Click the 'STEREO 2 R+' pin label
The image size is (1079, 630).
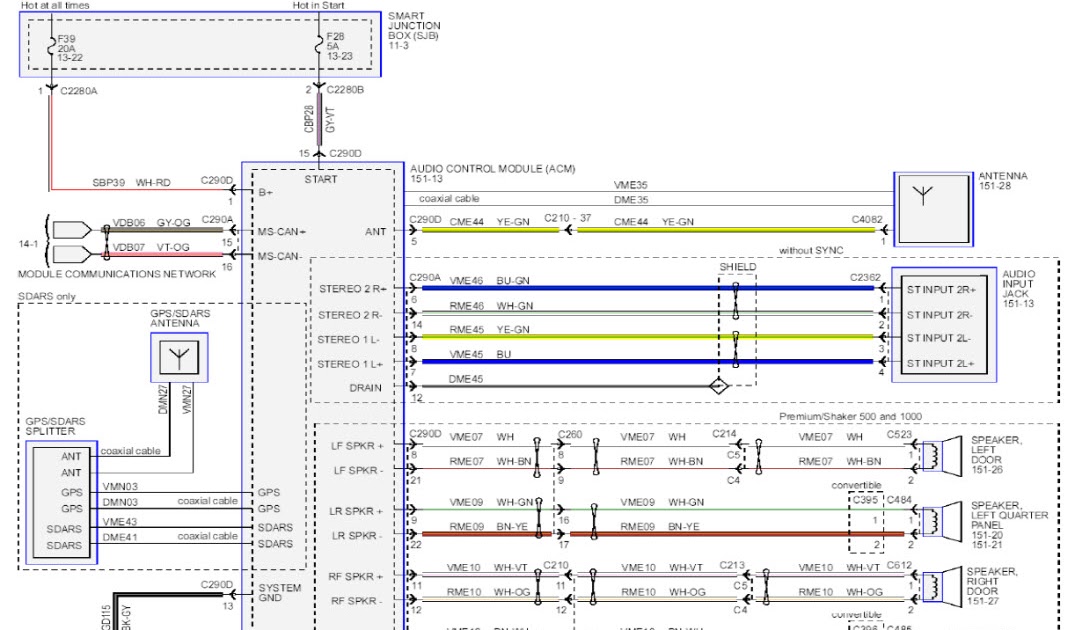tap(353, 289)
